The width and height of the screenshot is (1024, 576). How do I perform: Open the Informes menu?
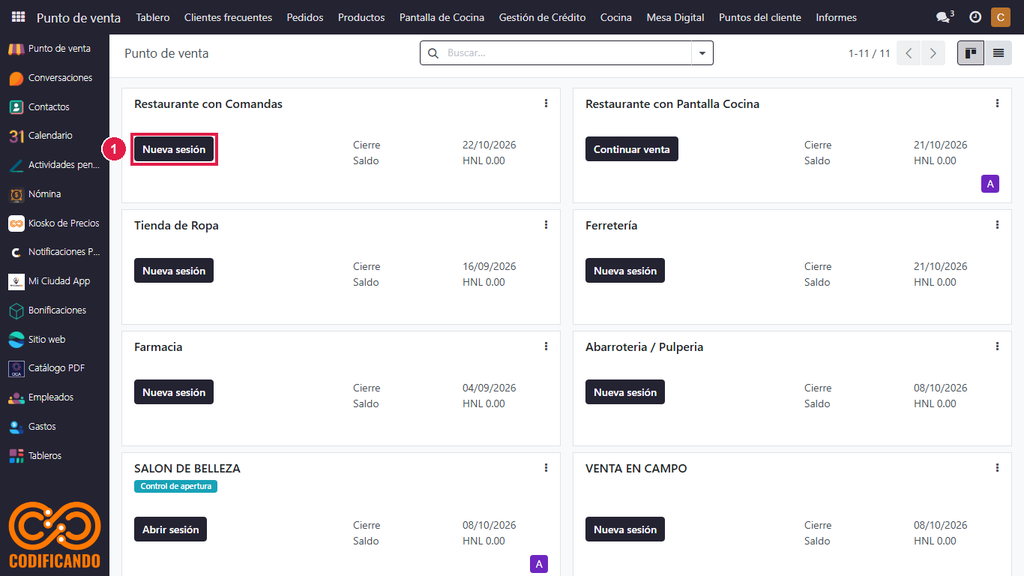coord(836,17)
